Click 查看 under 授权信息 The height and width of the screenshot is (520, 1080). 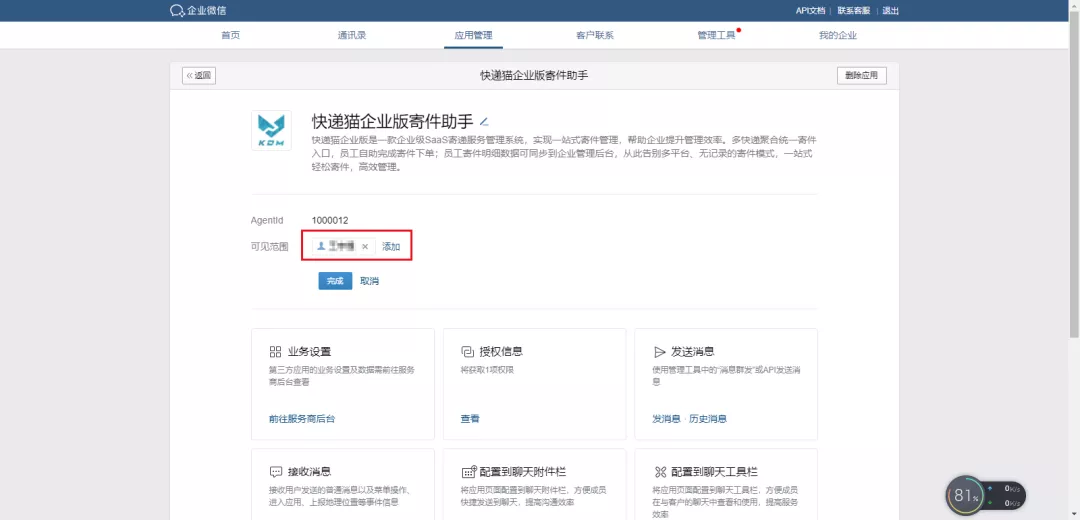point(470,419)
